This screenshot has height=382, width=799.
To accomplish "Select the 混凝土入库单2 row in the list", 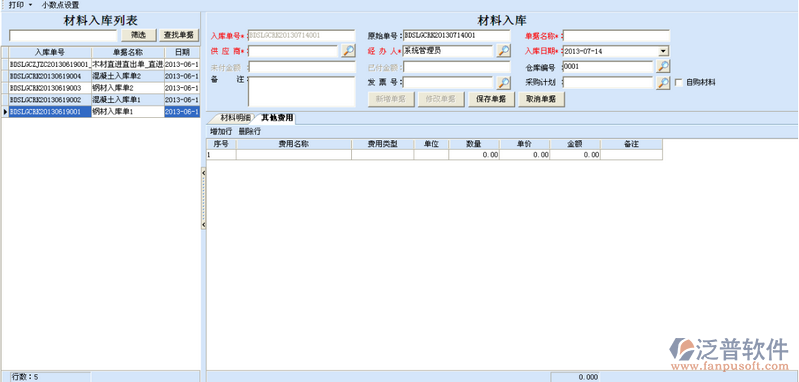I will pyautogui.click(x=104, y=76).
